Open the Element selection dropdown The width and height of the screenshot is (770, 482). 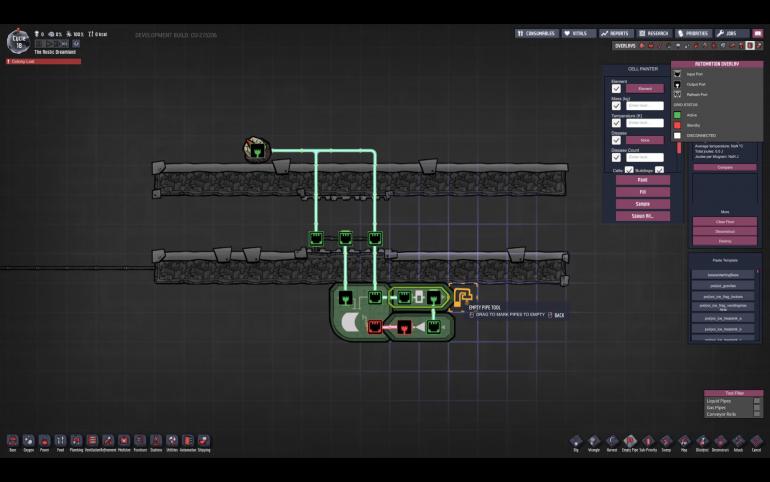[x=645, y=88]
